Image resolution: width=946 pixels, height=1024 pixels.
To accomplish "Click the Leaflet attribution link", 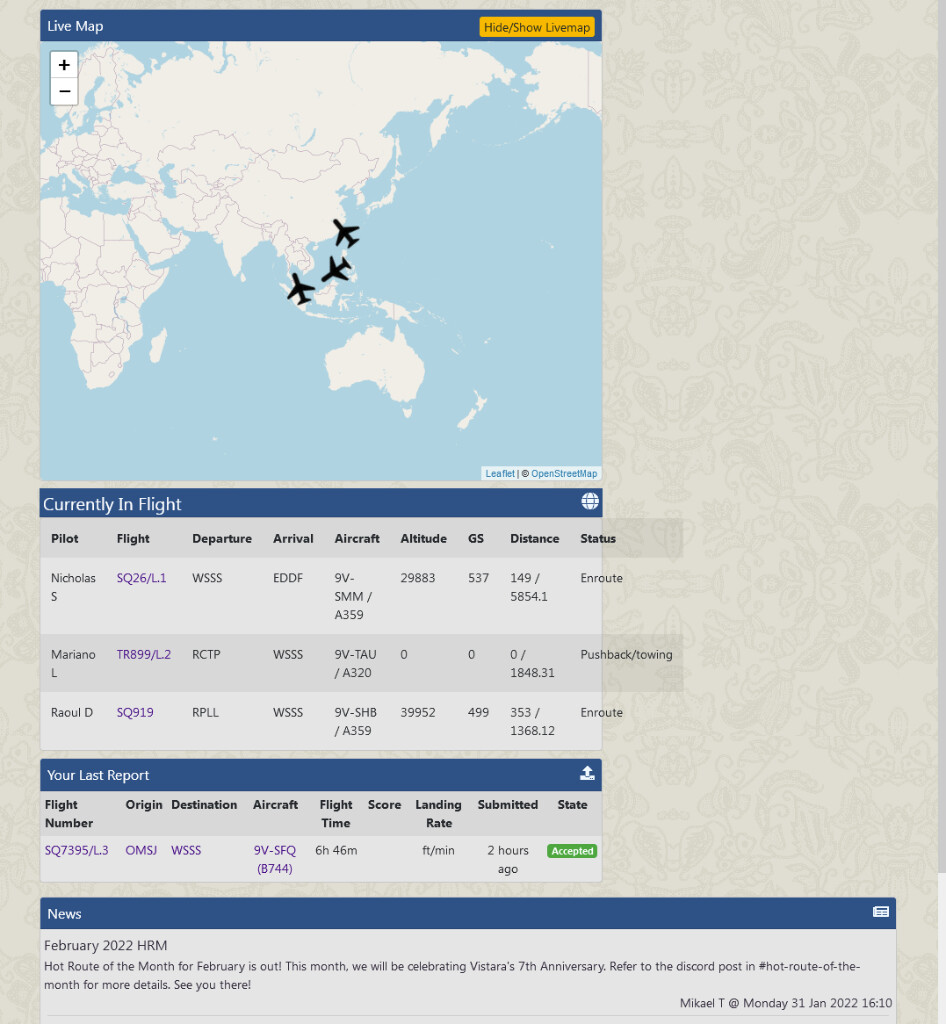I will click(499, 474).
